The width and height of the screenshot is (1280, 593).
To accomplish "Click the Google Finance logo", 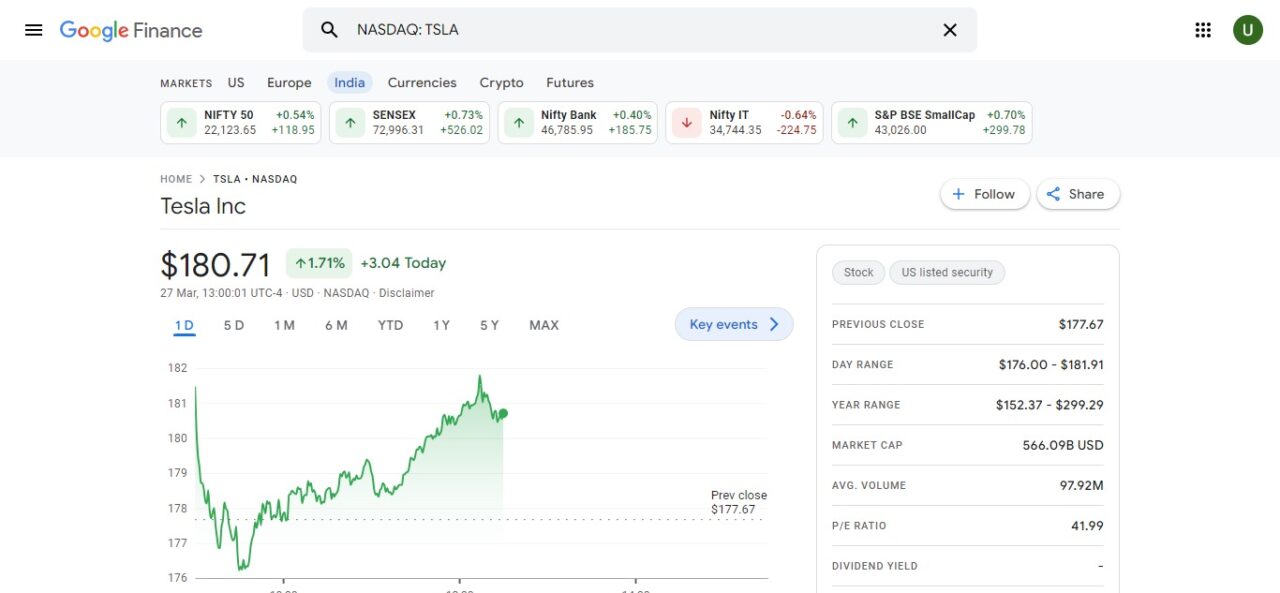I will pos(131,30).
